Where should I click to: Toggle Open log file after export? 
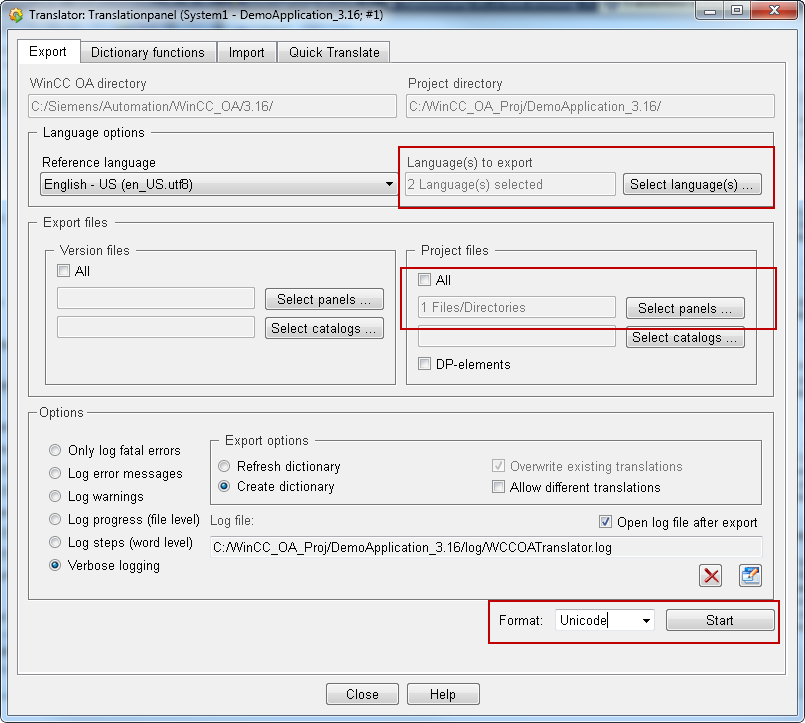pyautogui.click(x=604, y=522)
